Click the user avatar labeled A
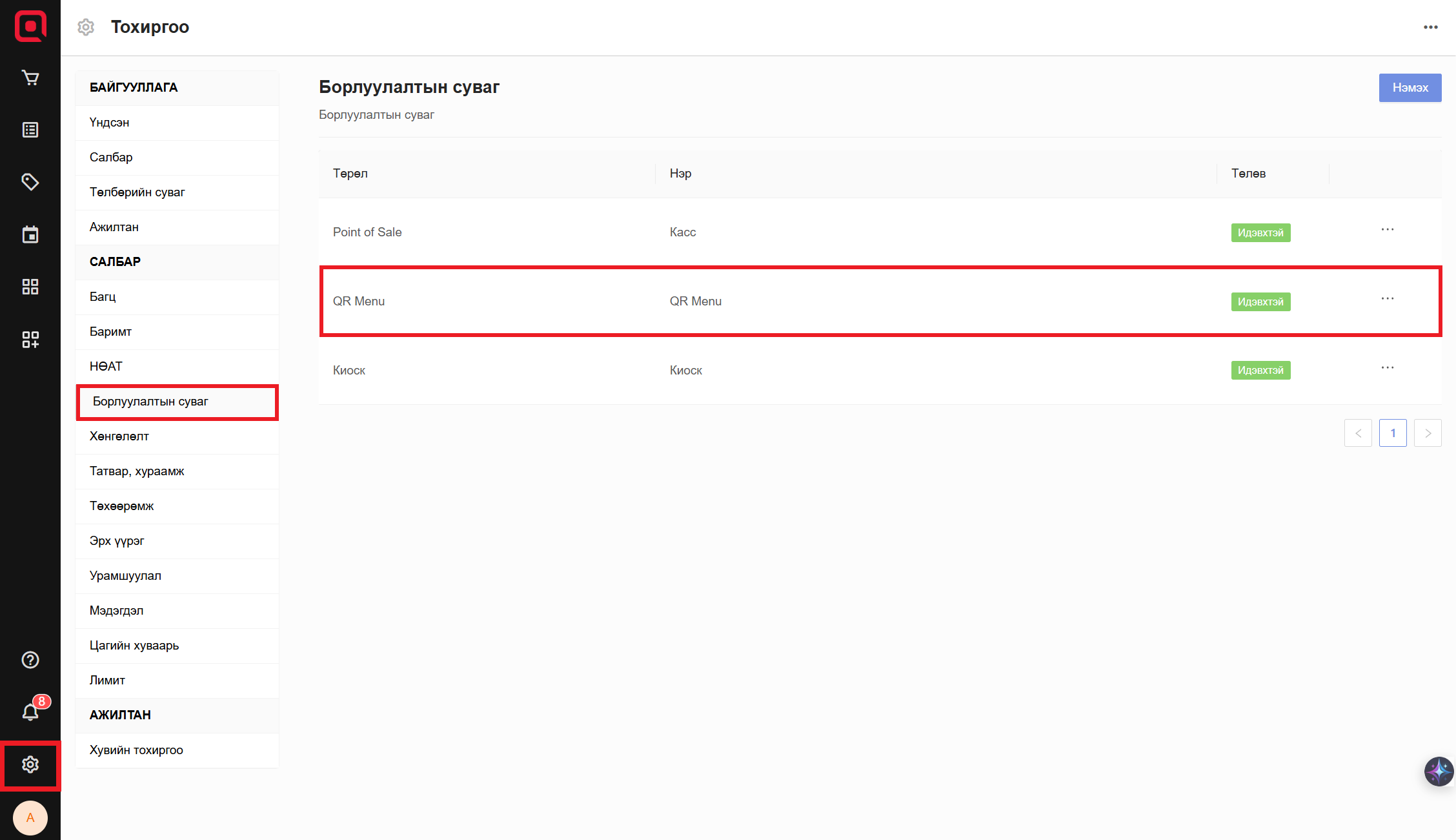The height and width of the screenshot is (840, 1456). coord(30,818)
